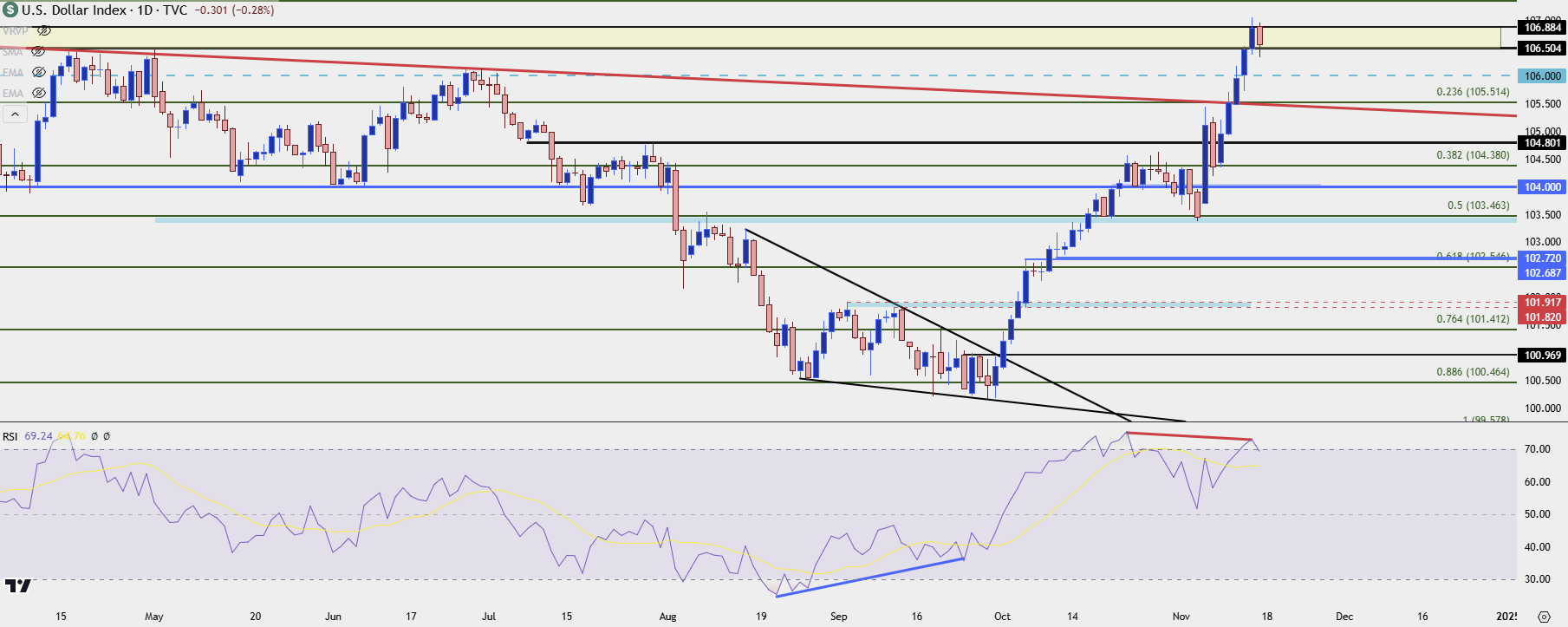Toggle the second EMA eye icon
The height and width of the screenshot is (627, 1568).
pos(38,93)
